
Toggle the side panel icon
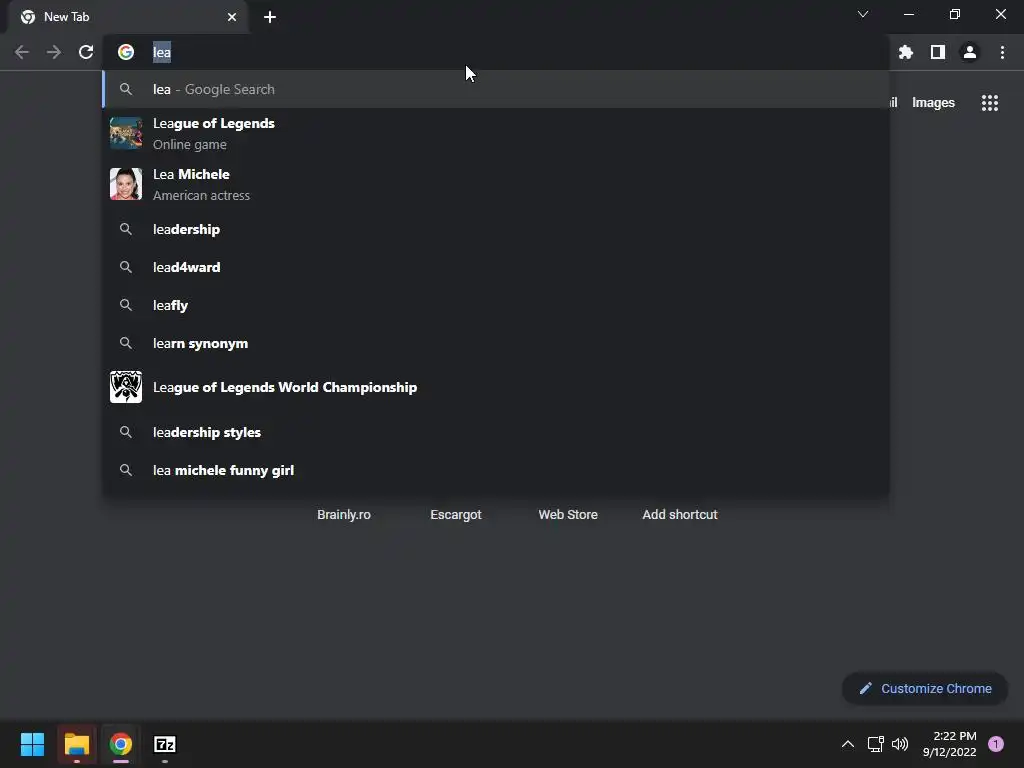click(x=938, y=52)
